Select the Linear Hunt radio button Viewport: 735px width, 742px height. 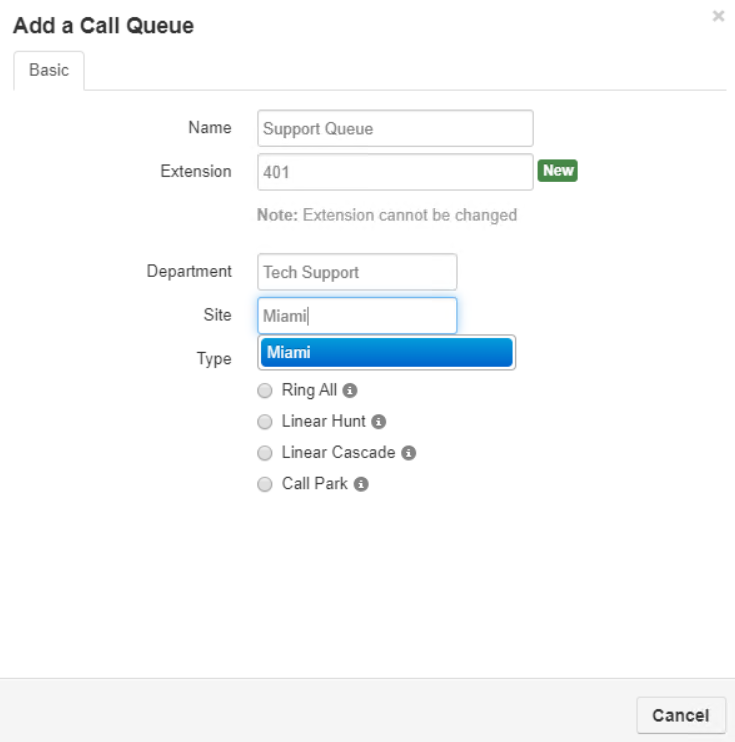265,422
